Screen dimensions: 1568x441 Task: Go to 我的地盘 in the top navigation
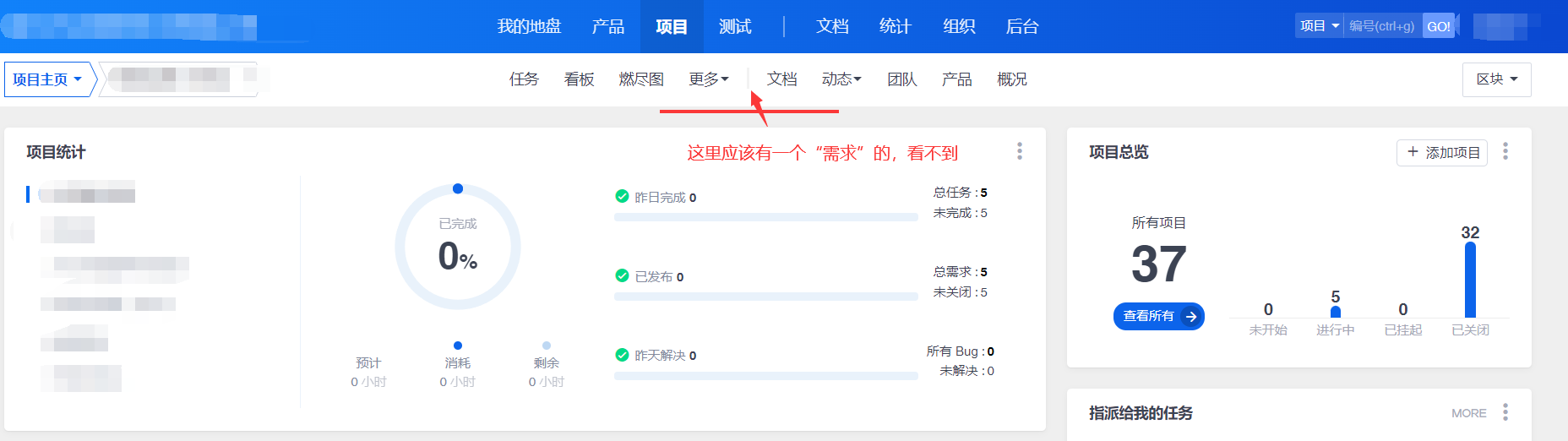[529, 26]
